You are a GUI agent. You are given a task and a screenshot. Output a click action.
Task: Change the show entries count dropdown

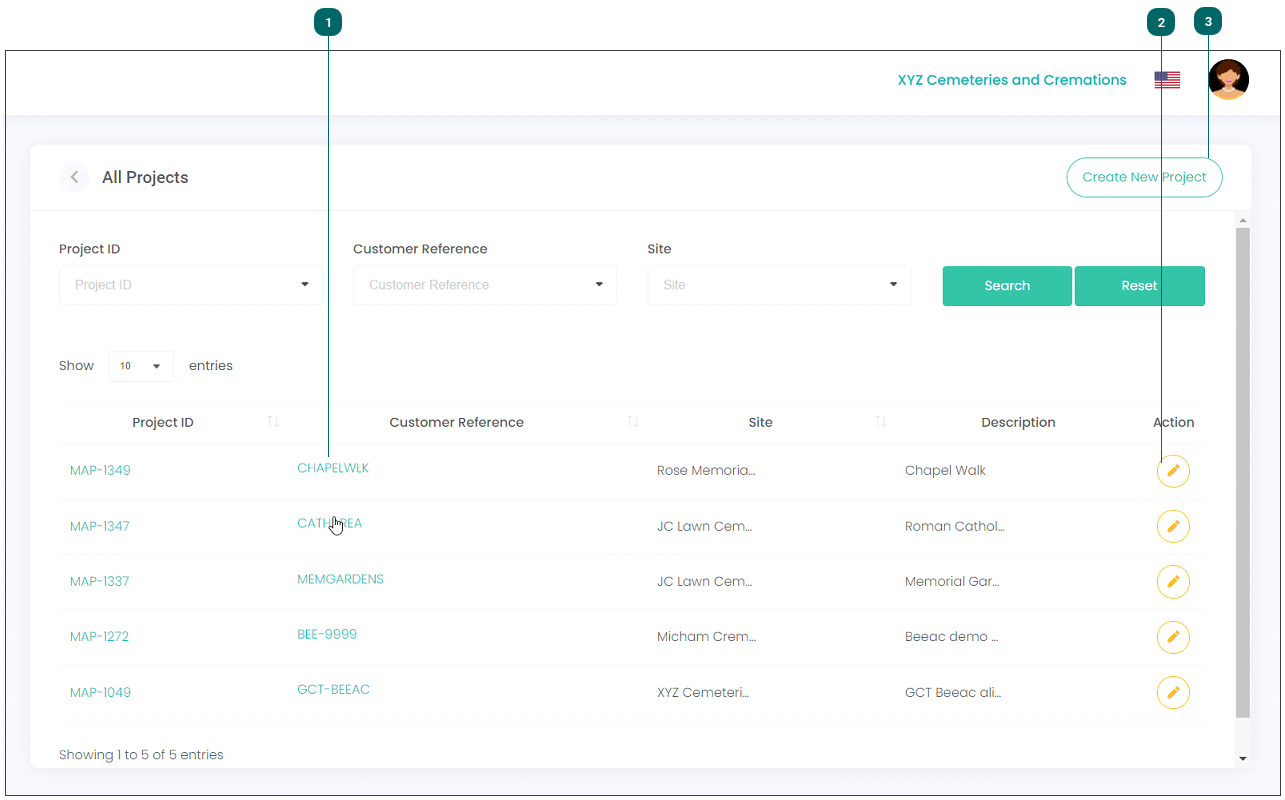[x=141, y=366]
